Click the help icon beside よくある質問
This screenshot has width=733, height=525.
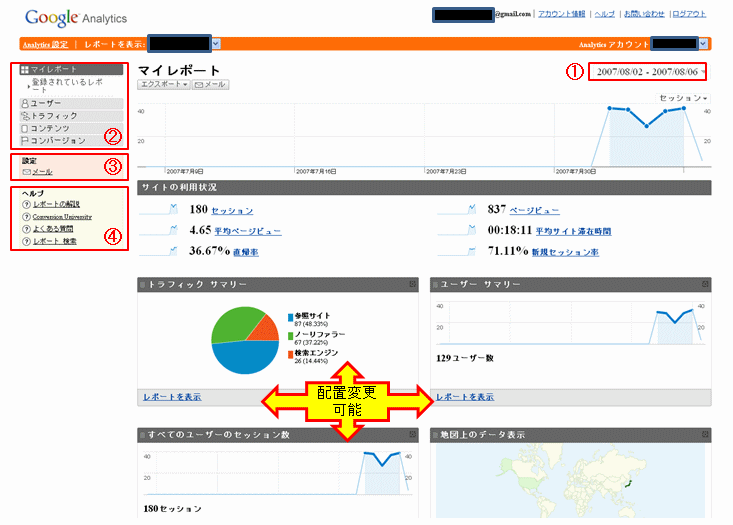[x=27, y=229]
